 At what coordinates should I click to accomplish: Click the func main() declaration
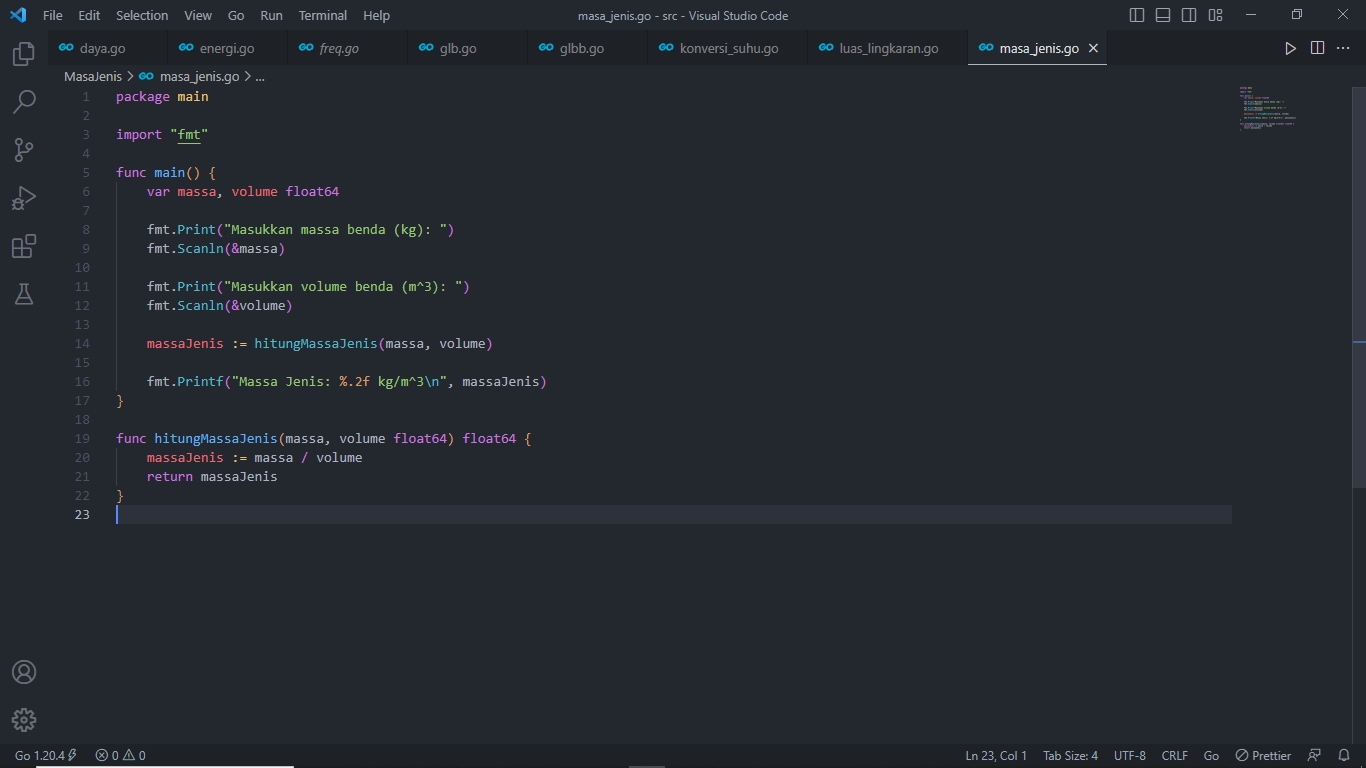(x=165, y=173)
